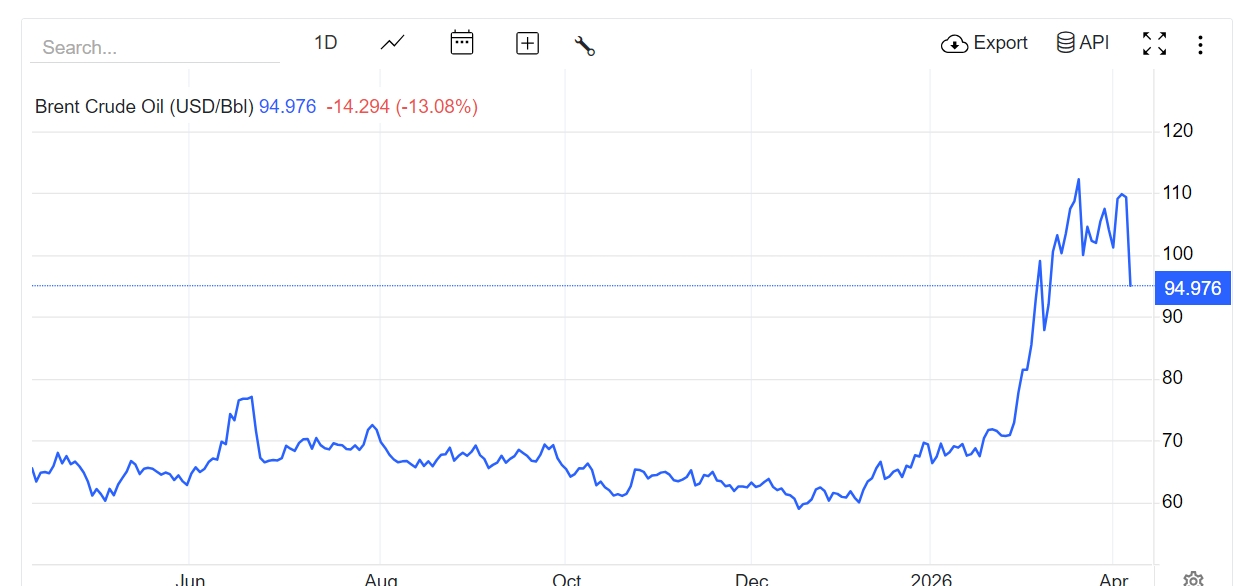Viewport: 1253px width, 586px height.
Task: Click the 94.976 current price tag
Action: point(1192,288)
